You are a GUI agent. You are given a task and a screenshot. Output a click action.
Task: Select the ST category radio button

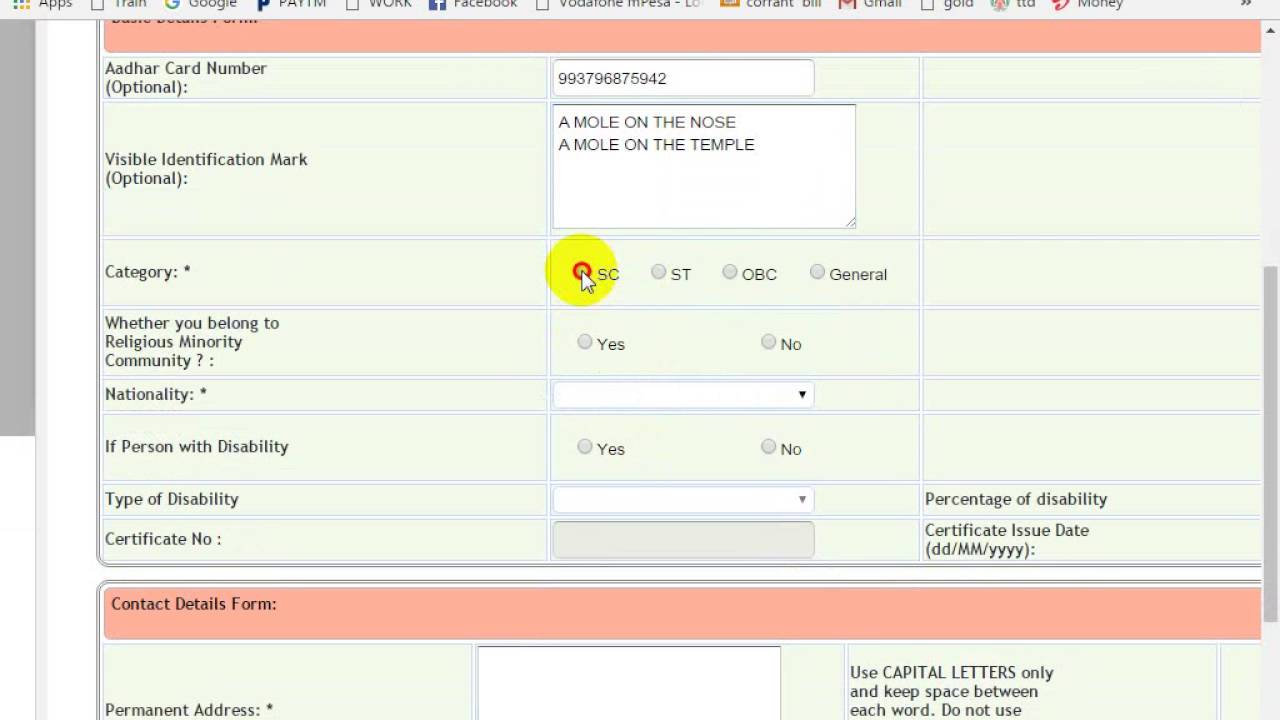(658, 272)
